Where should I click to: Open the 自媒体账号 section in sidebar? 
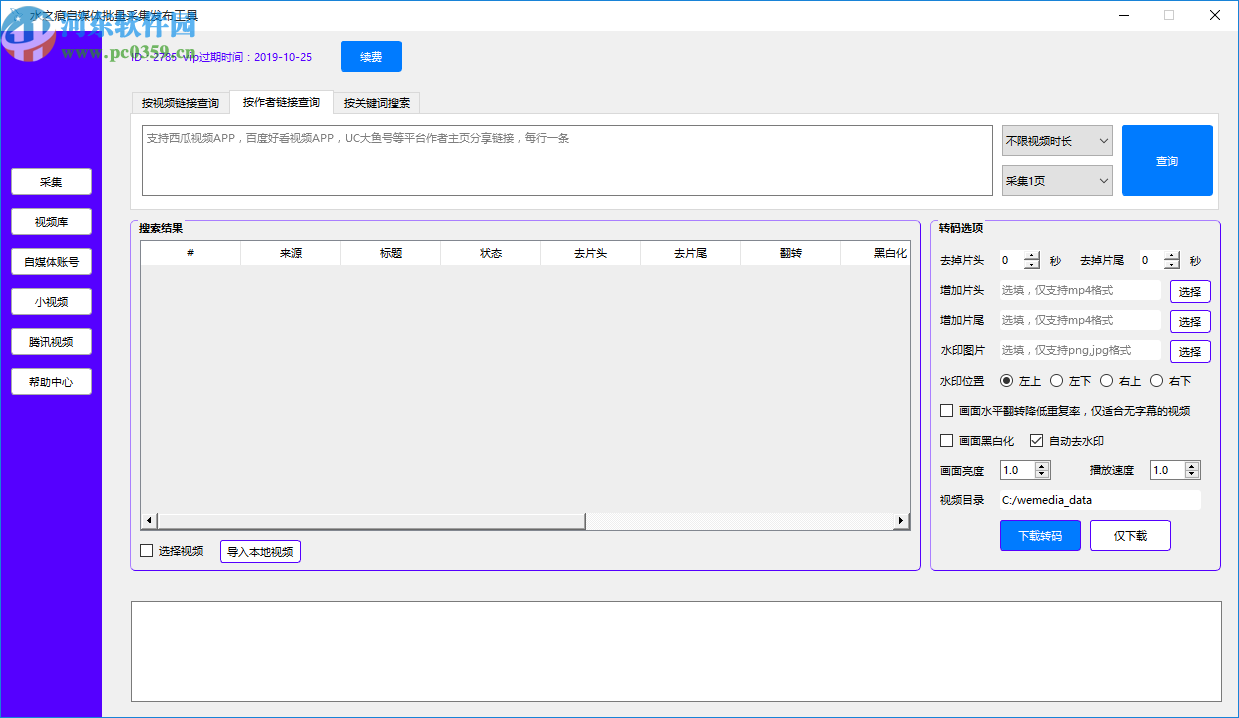[x=51, y=262]
